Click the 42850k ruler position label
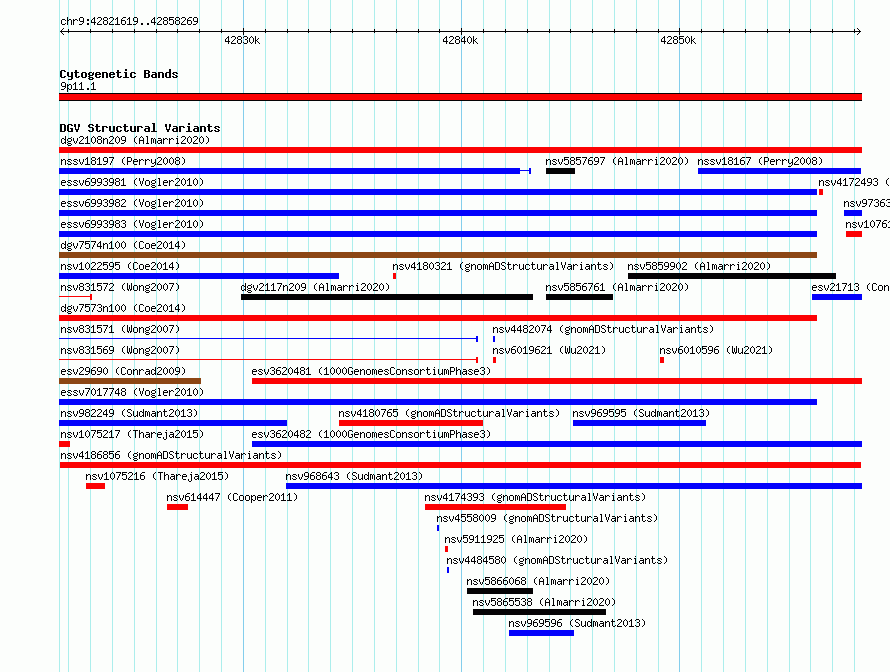Screen dimensions: 890x672 tap(678, 40)
